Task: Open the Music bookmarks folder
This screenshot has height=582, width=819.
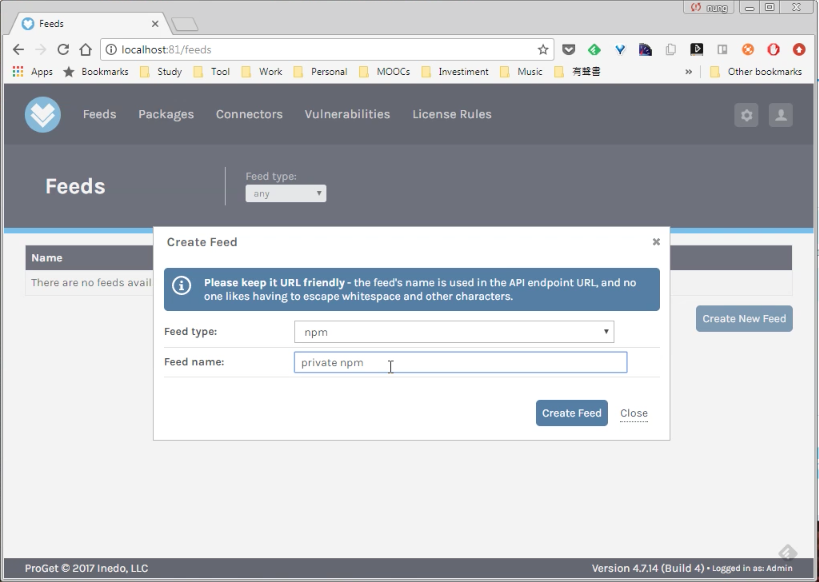Action: (x=521, y=72)
